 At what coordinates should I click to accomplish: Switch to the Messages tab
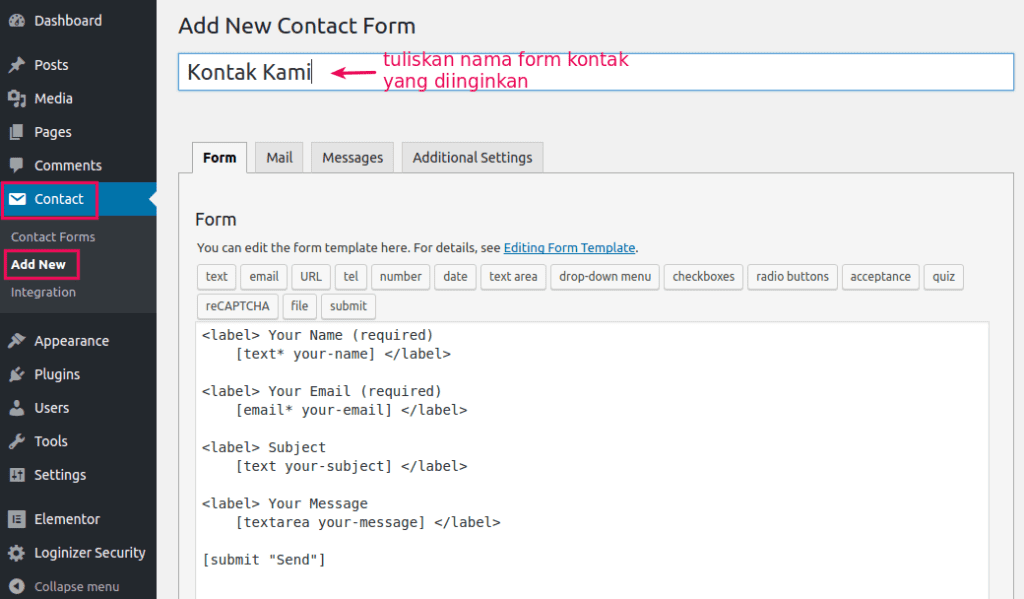coord(351,157)
